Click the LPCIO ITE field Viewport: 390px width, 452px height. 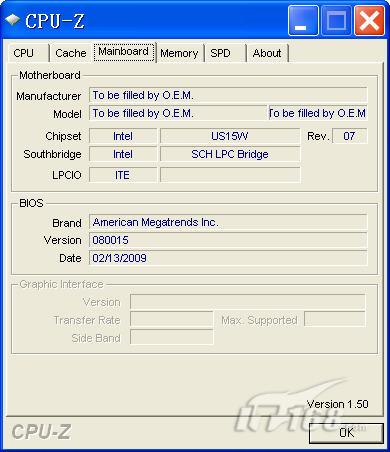pos(123,175)
